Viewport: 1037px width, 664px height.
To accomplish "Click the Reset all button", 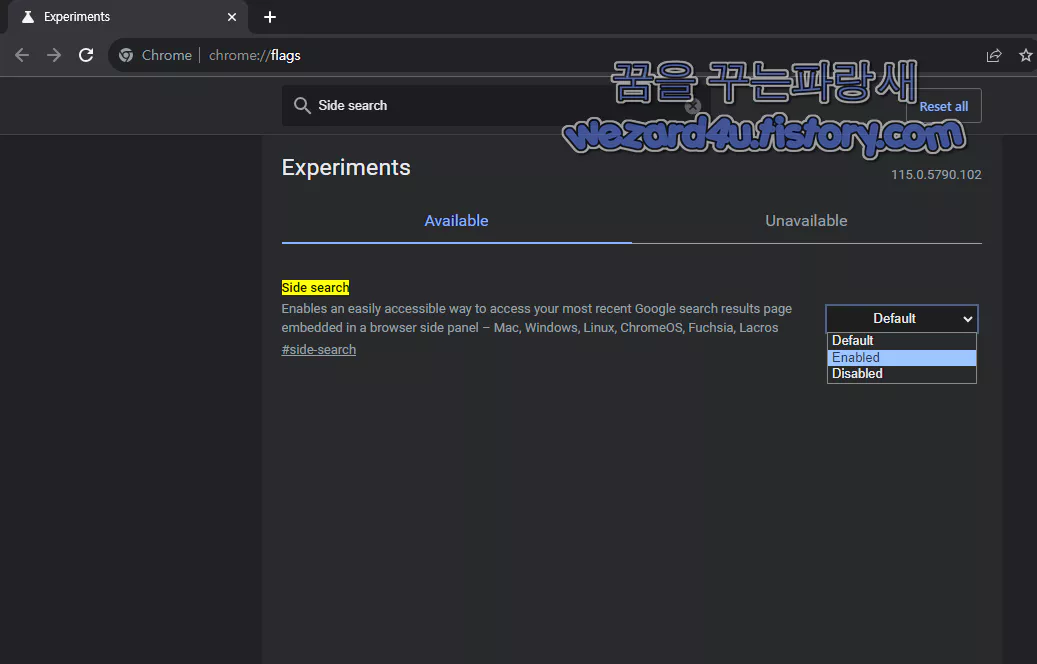I will (x=943, y=106).
